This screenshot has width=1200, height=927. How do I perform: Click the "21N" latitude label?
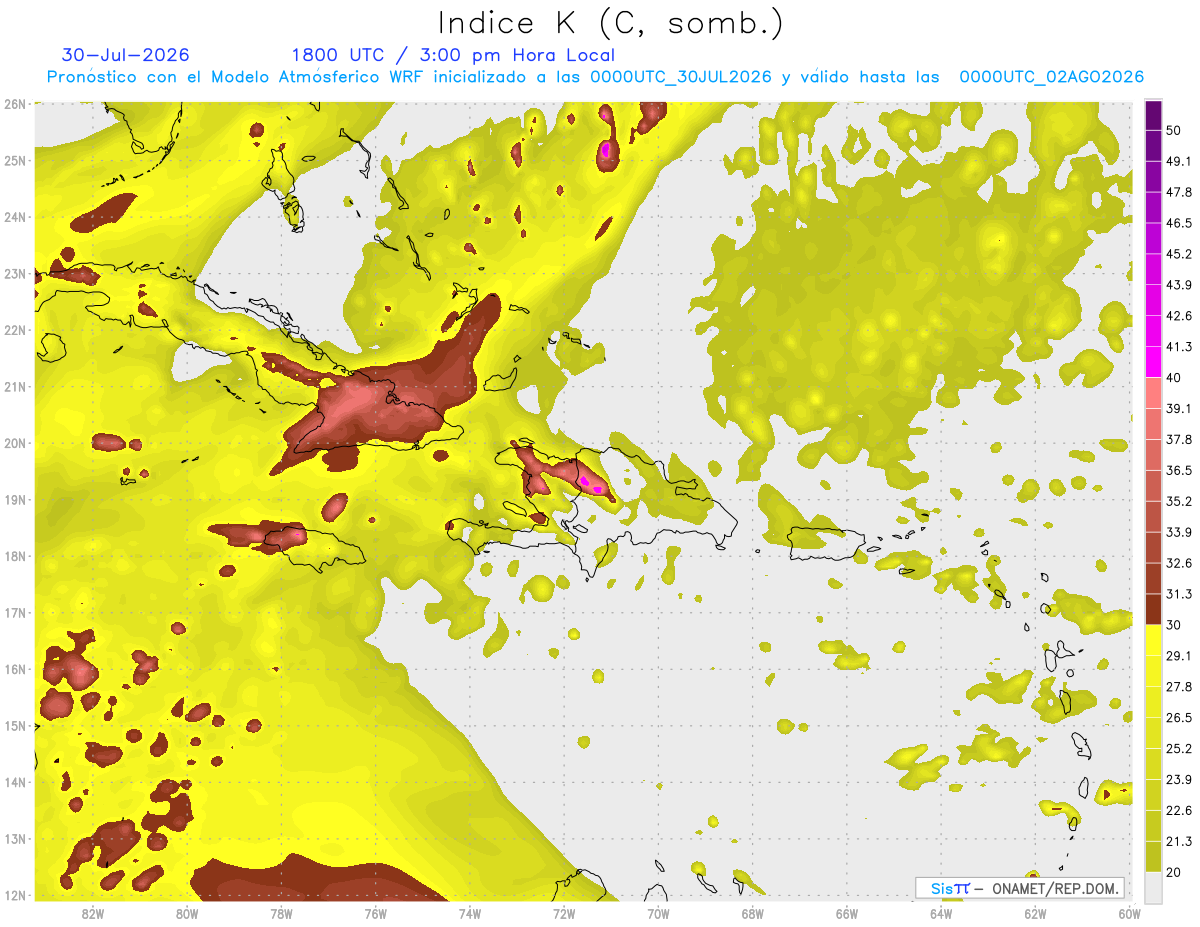15,386
